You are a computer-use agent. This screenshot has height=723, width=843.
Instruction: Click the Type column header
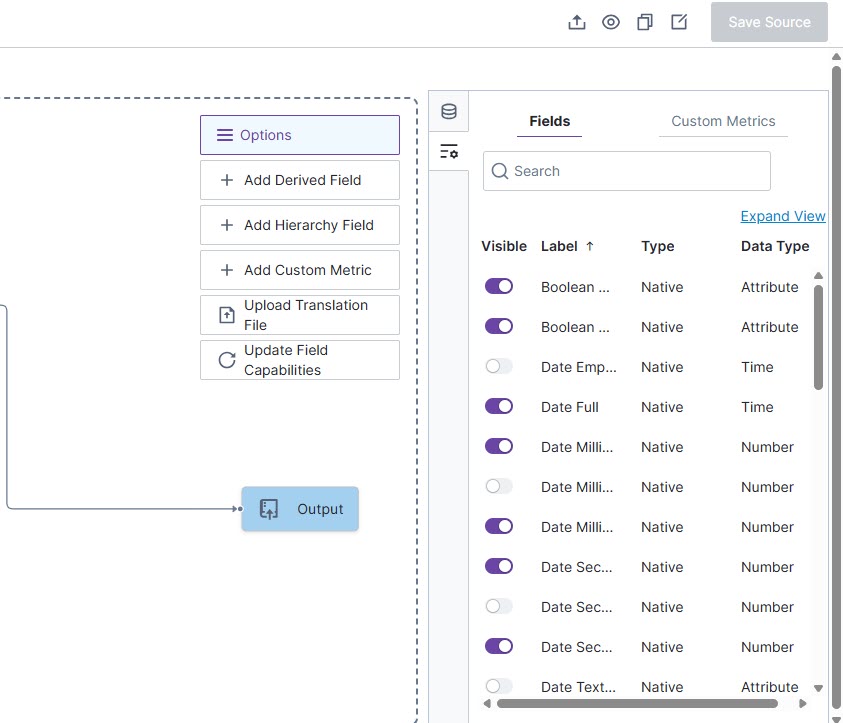(x=658, y=246)
